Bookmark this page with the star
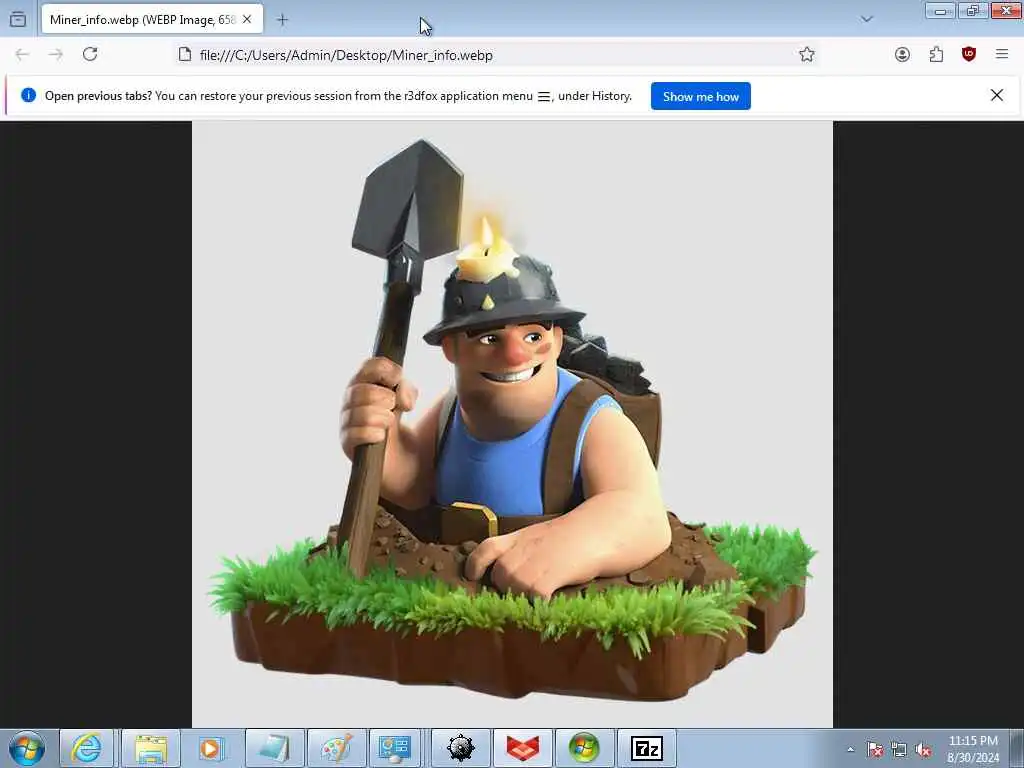This screenshot has width=1024, height=768. (x=807, y=55)
